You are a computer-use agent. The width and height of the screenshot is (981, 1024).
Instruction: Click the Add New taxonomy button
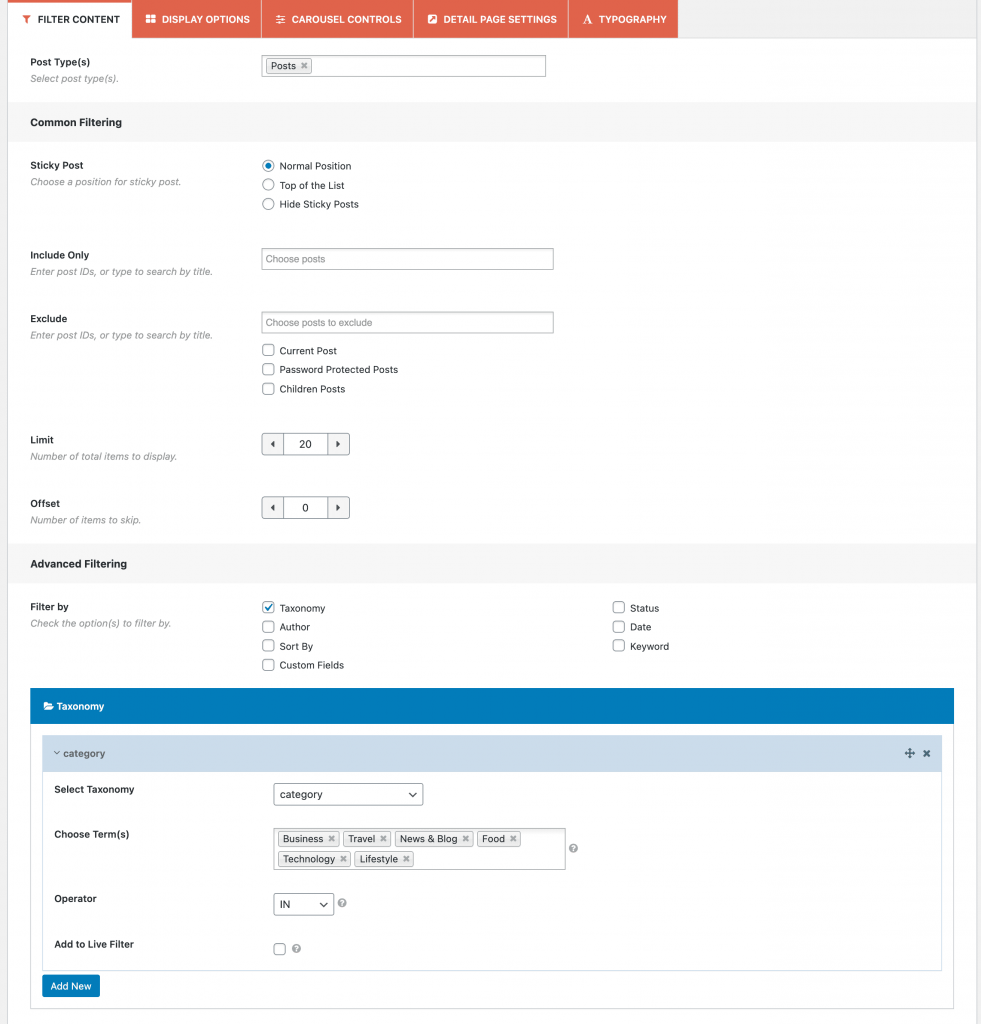(x=71, y=985)
